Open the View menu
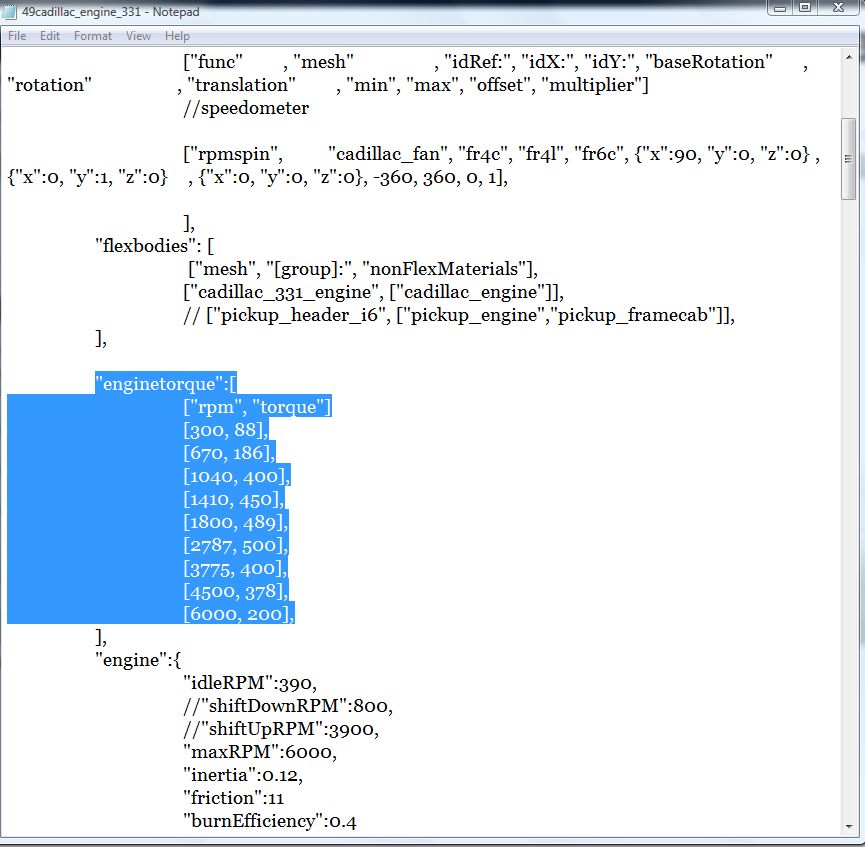The height and width of the screenshot is (847, 865). [138, 36]
